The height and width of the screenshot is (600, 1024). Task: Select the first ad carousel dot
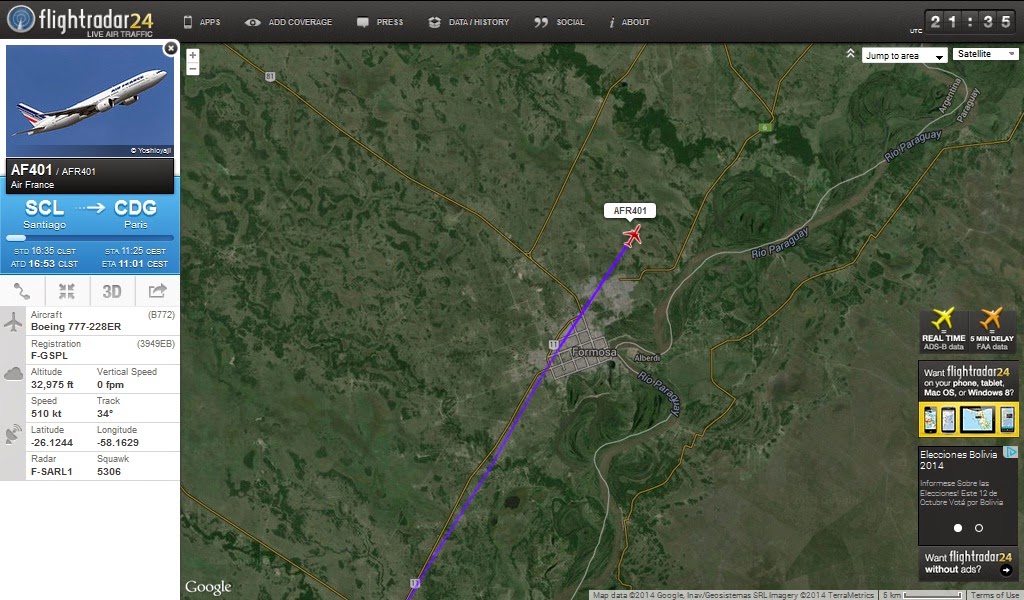[958, 528]
